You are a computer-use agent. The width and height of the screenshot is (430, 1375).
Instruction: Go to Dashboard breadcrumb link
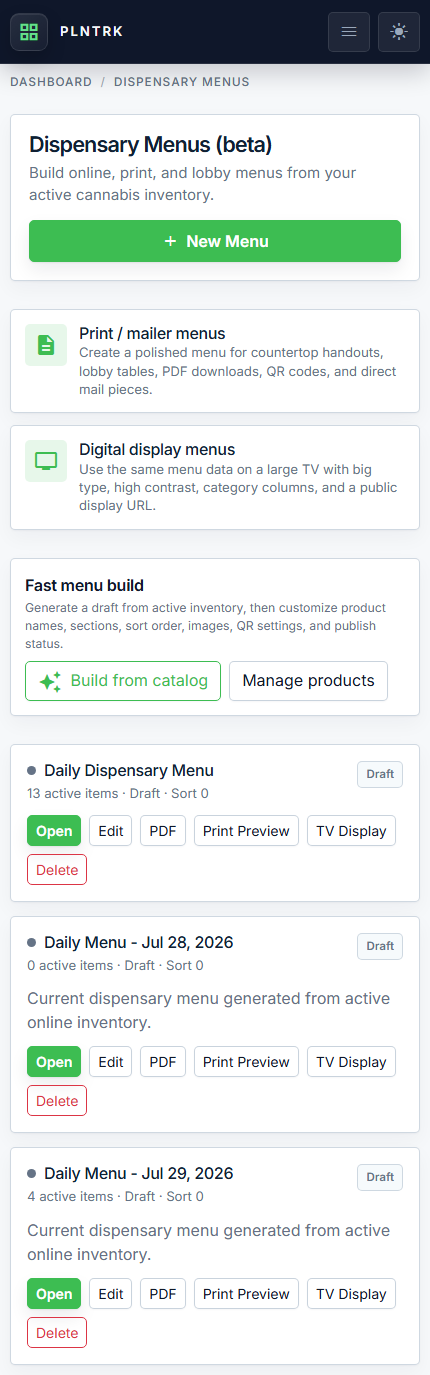(51, 82)
